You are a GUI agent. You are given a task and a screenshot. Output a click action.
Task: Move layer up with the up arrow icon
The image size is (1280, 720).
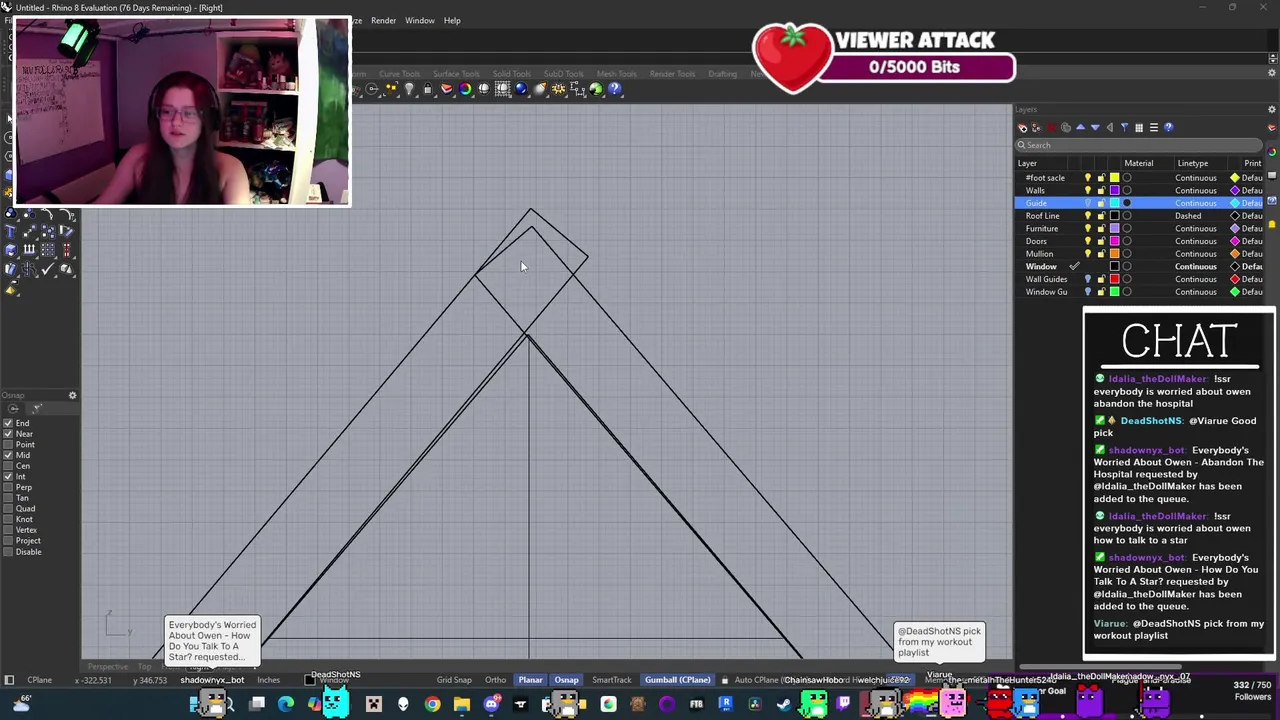1081,127
